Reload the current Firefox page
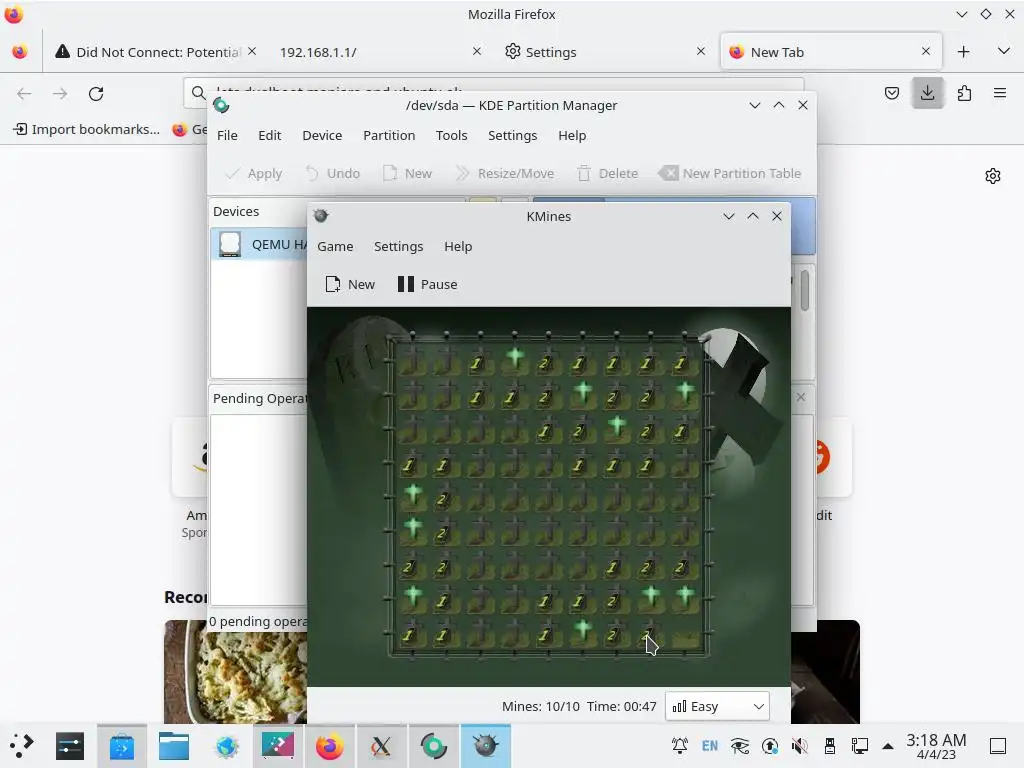Screen dimensions: 1024x768 pyautogui.click(x=96, y=93)
